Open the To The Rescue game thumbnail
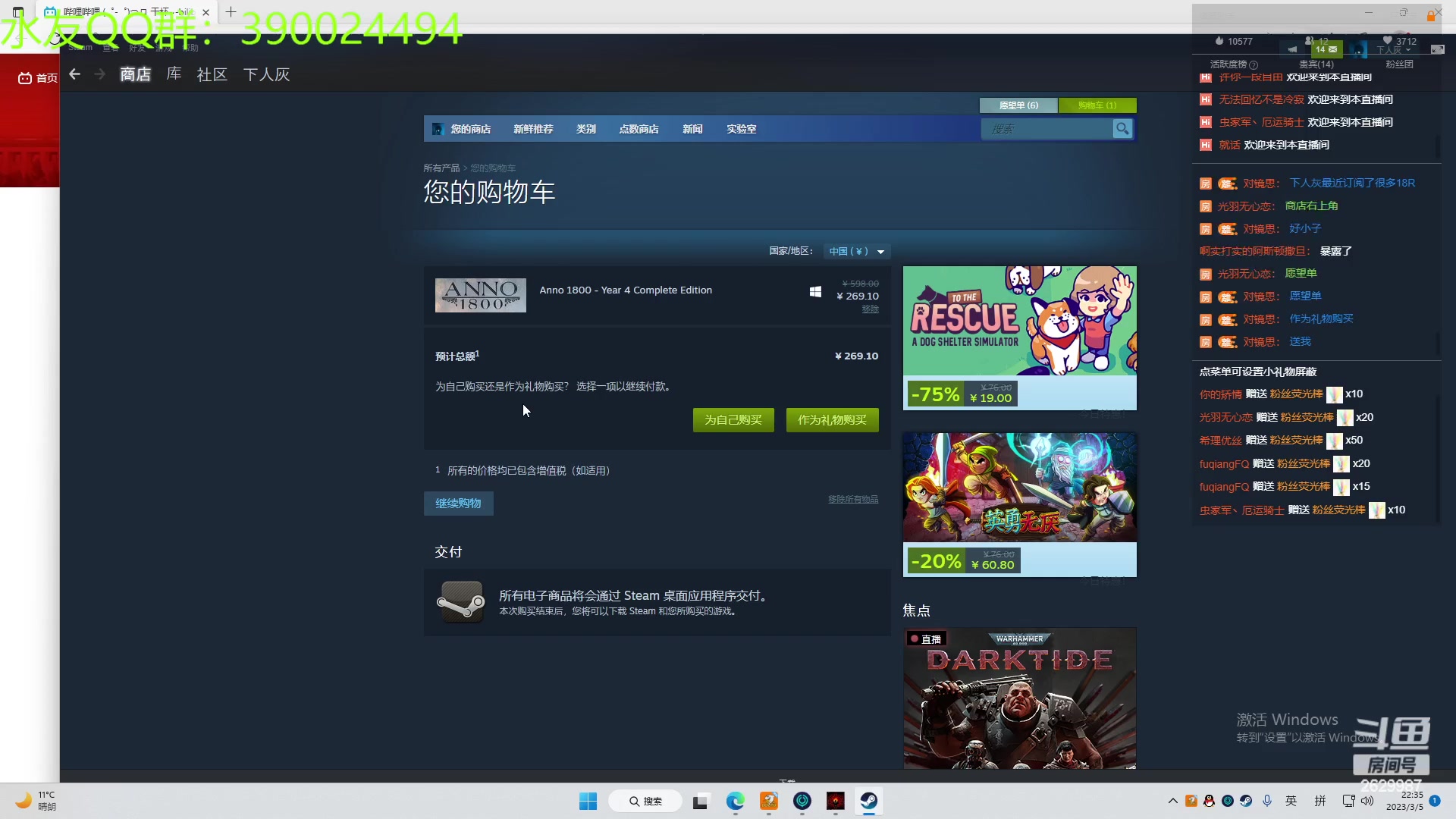The width and height of the screenshot is (1456, 819). pyautogui.click(x=1019, y=321)
